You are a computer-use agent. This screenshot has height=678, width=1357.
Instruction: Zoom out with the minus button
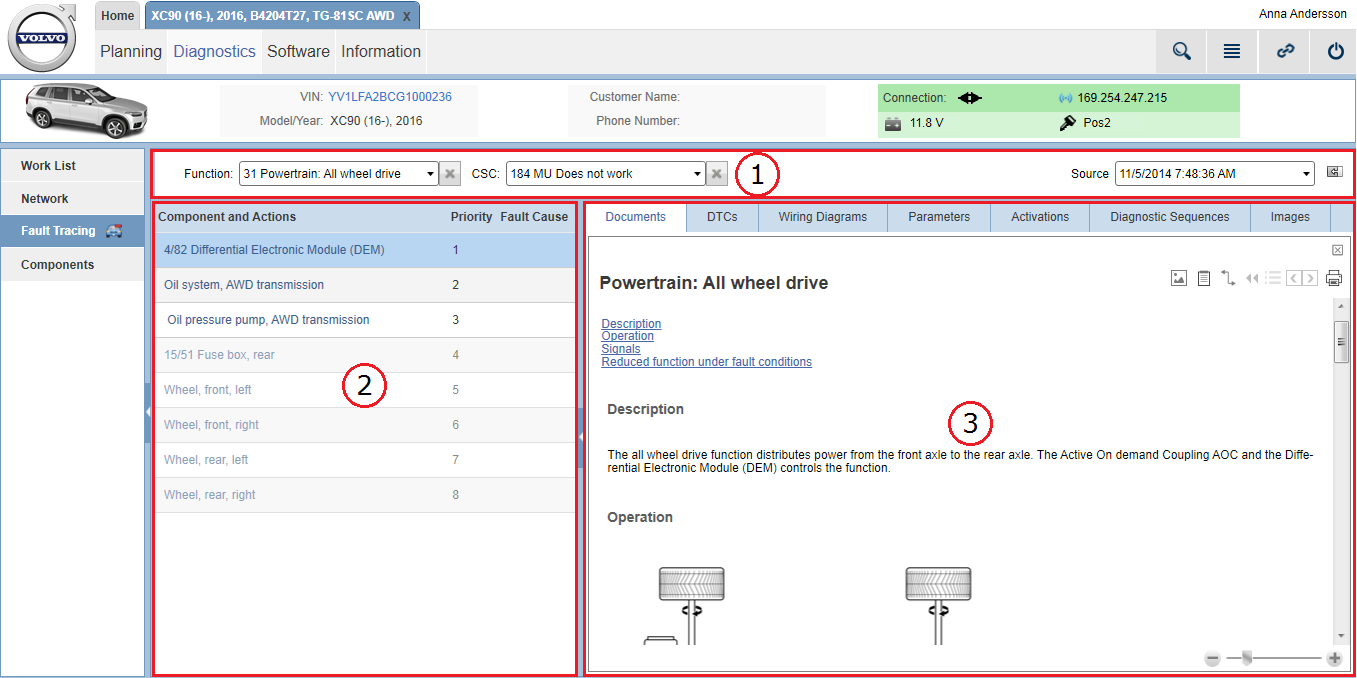click(x=1212, y=658)
